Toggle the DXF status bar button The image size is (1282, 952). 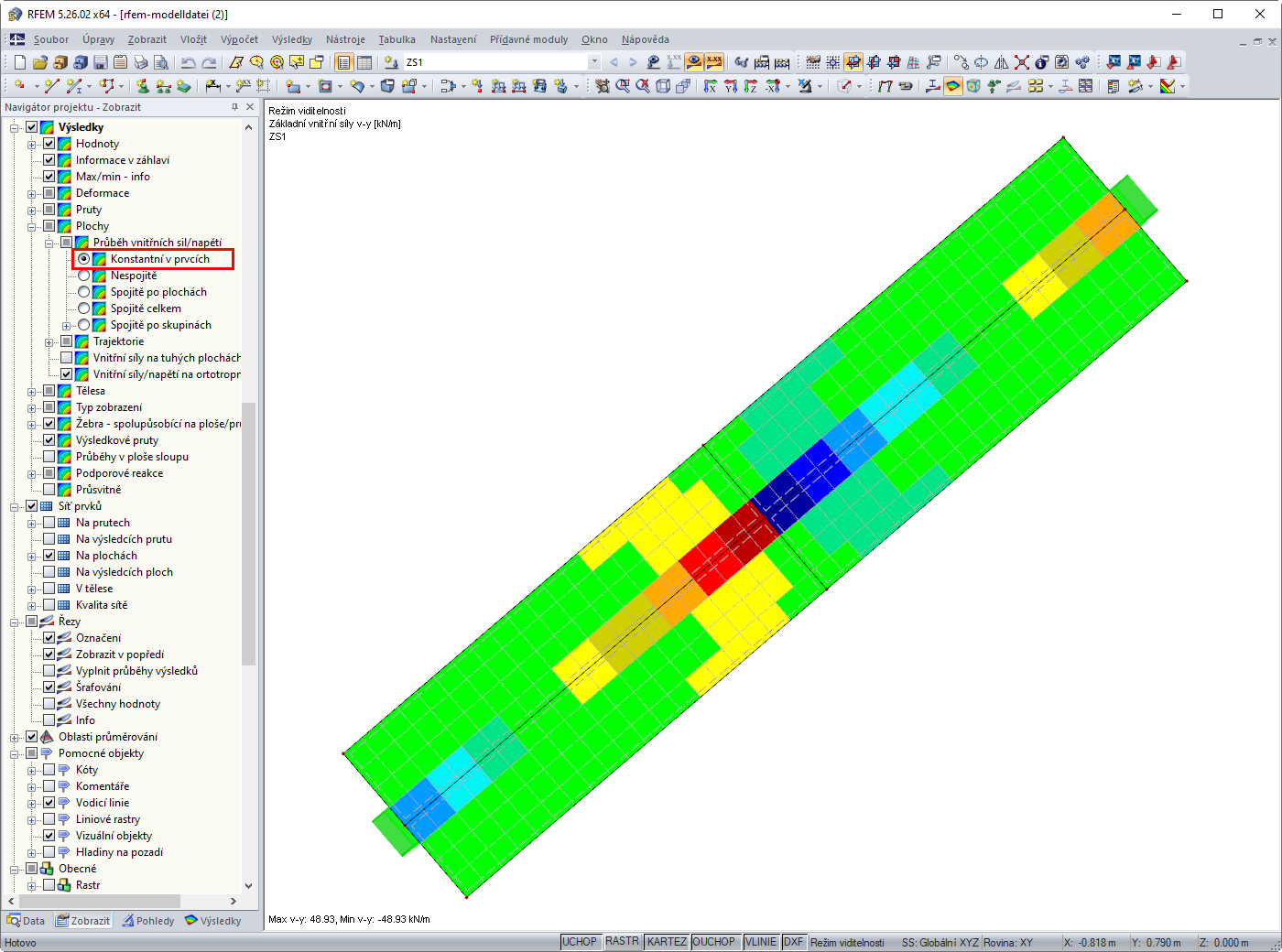click(794, 942)
